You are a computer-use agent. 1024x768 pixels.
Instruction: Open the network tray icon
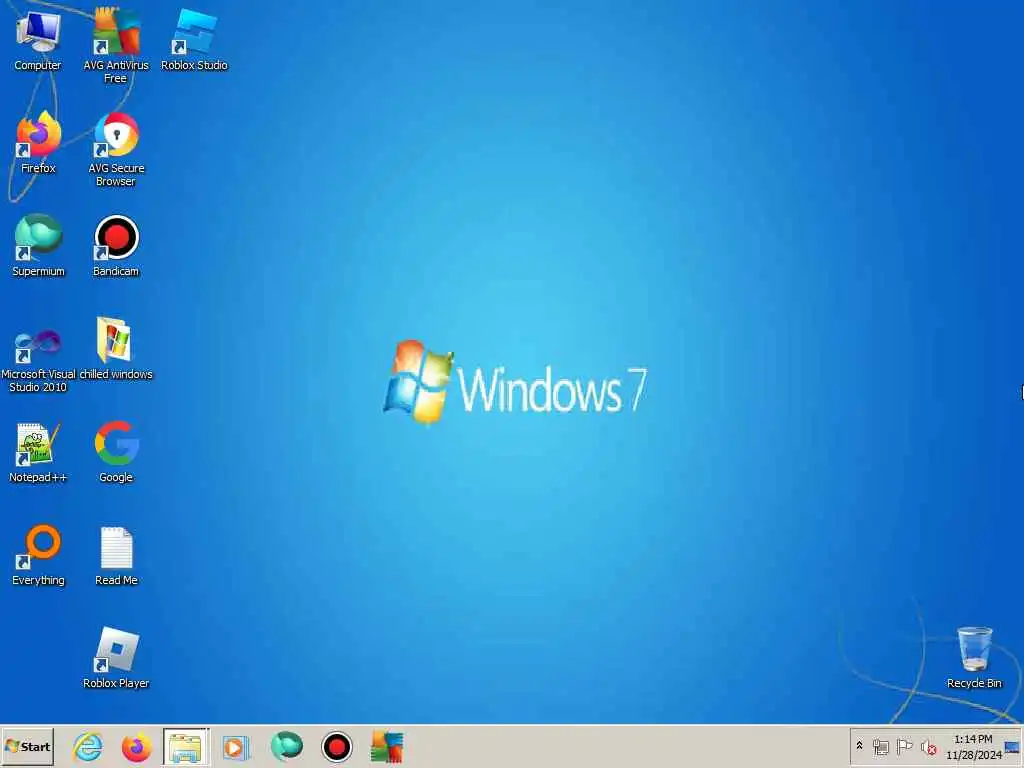(x=880, y=746)
